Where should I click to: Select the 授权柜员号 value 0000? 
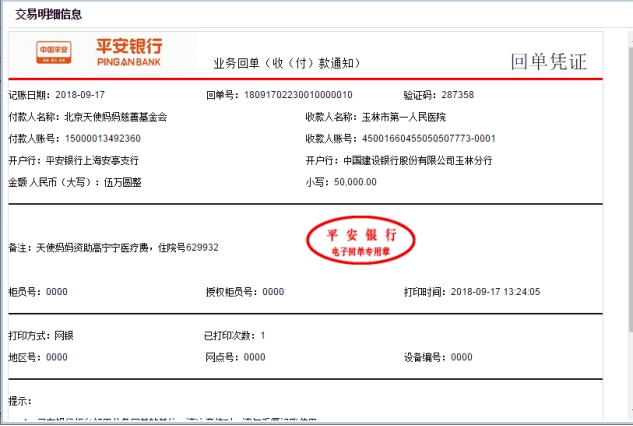tap(273, 292)
